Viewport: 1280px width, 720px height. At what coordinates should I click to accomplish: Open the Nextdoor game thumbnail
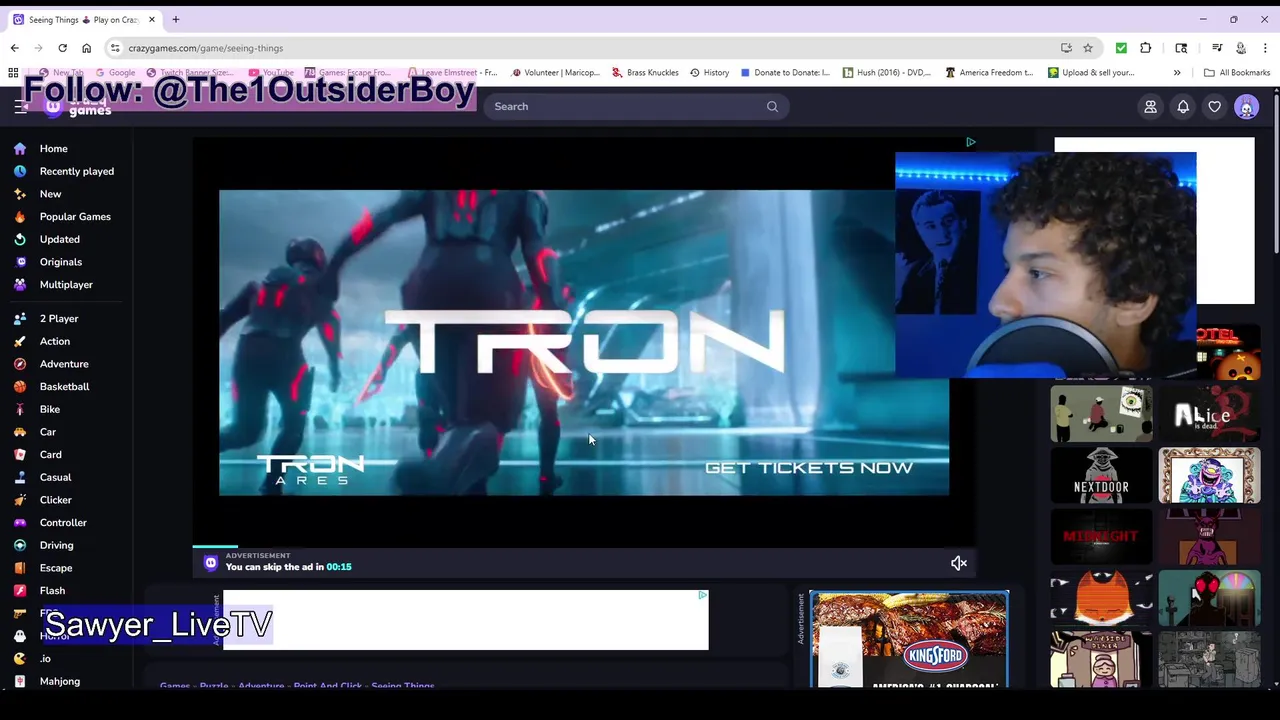[1101, 475]
